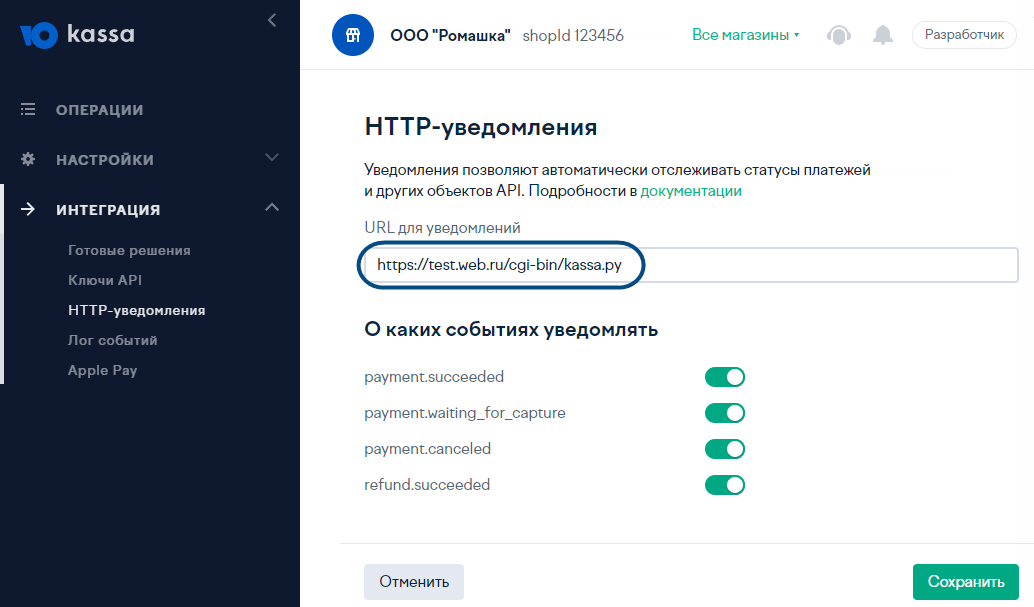Click the blue shop avatar icon
1034x607 pixels.
(353, 35)
